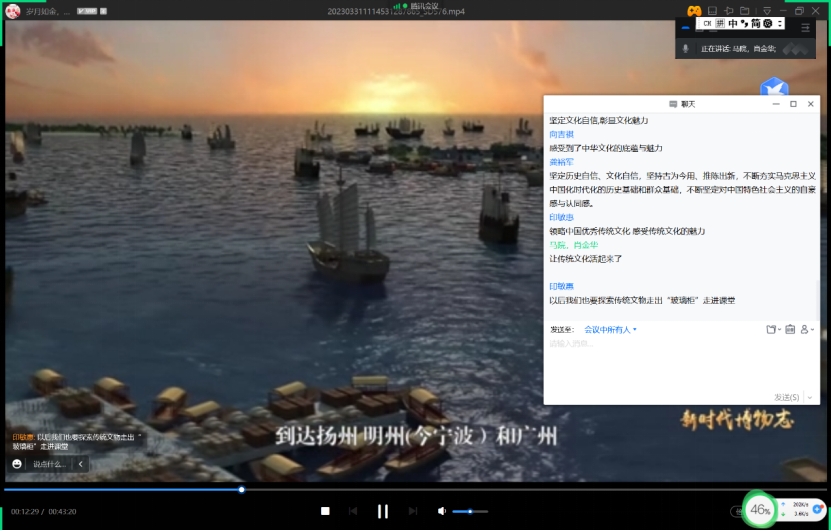This screenshot has height=531, width=831.
Task: Open file folder icon in player title bar
Action: coord(745,11)
